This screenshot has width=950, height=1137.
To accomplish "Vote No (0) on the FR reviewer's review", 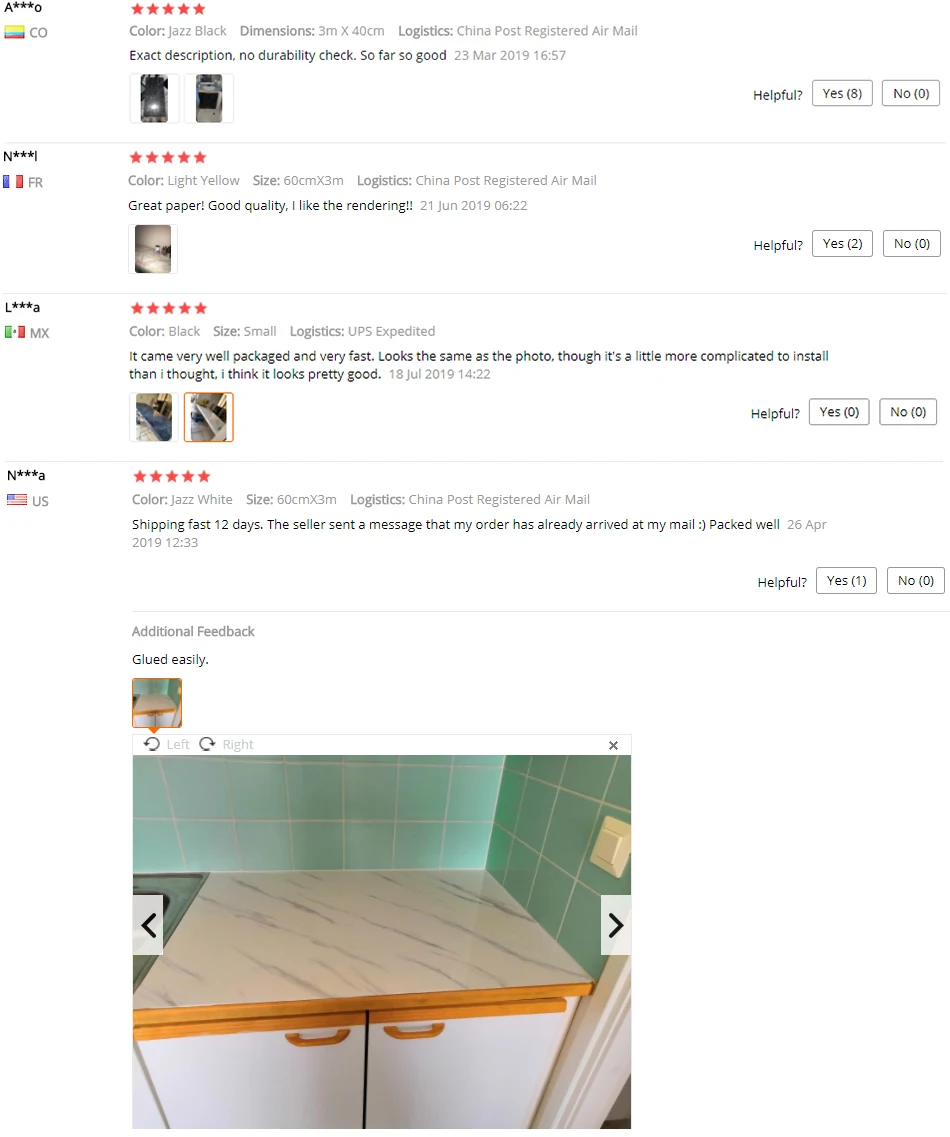I will point(912,244).
